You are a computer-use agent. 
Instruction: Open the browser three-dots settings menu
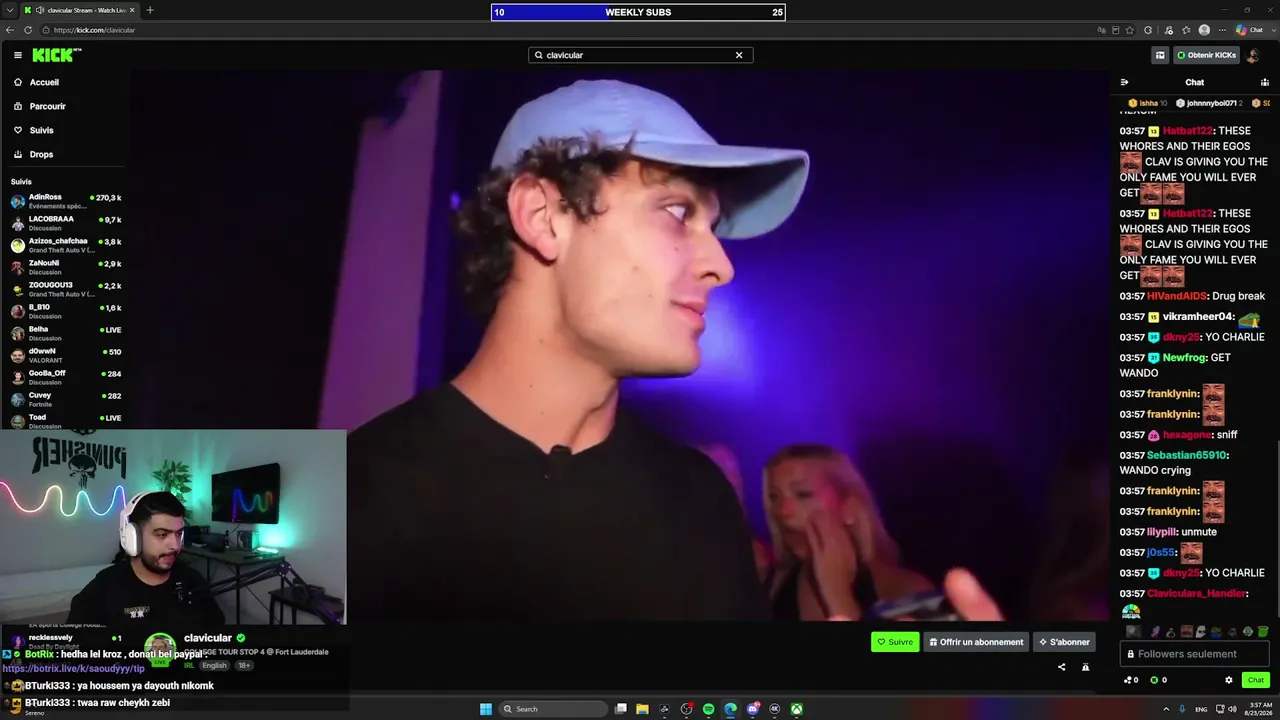pyautogui.click(x=1222, y=30)
